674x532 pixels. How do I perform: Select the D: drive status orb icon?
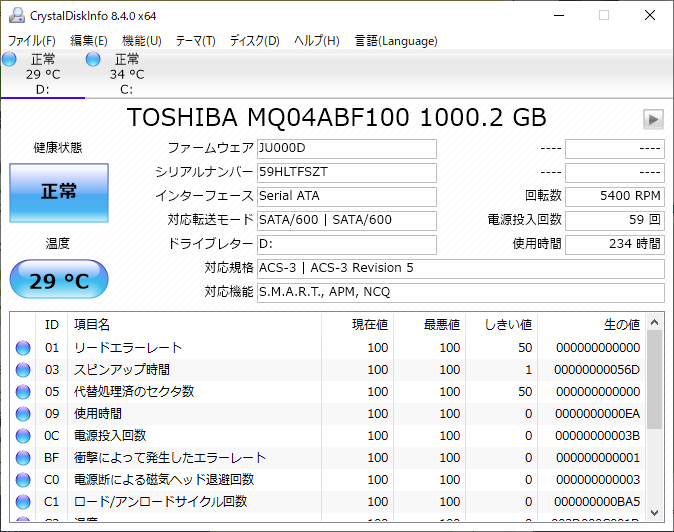(9, 59)
